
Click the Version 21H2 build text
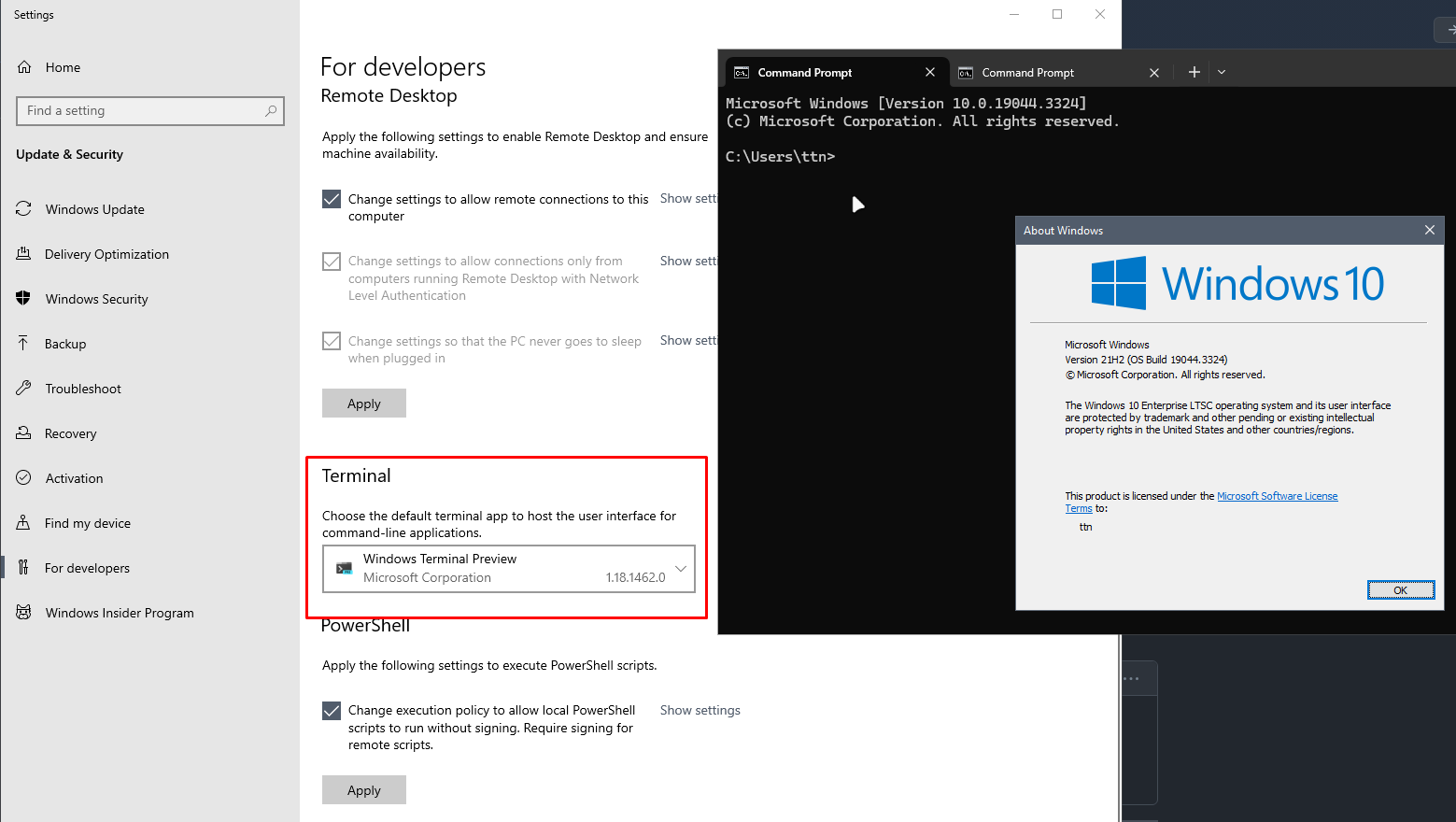[x=1146, y=360]
